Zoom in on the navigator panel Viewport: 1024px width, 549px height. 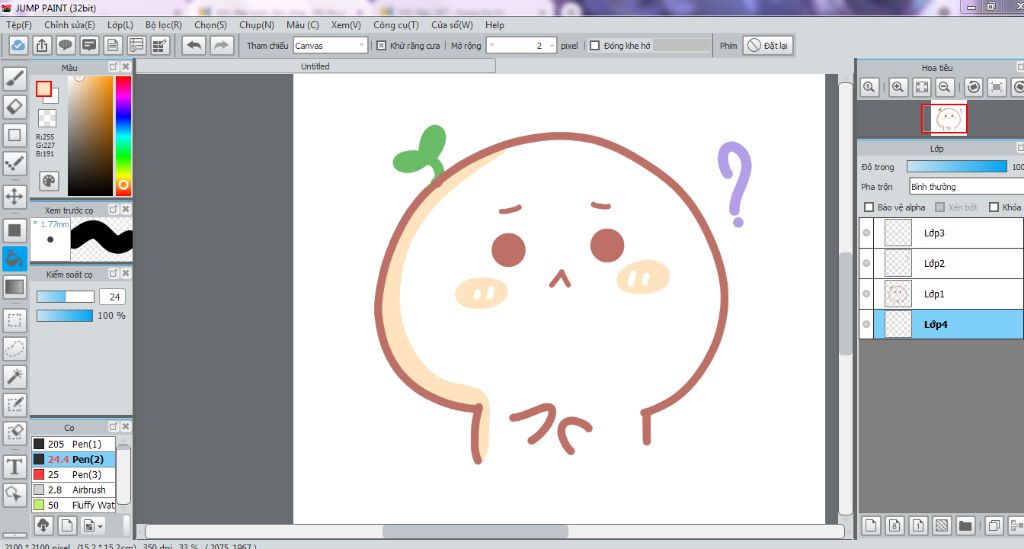898,87
